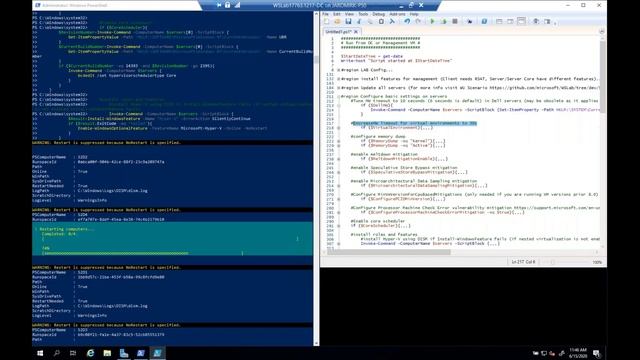This screenshot has width=640, height=360.
Task: Collapse Configure basic settings on servers region
Action: point(338,97)
